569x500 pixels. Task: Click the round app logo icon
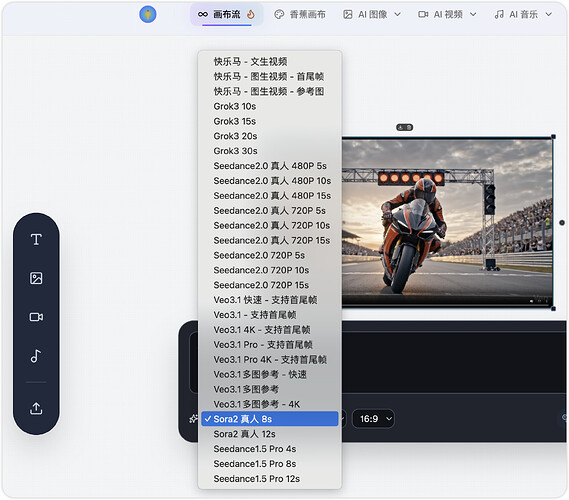(148, 15)
